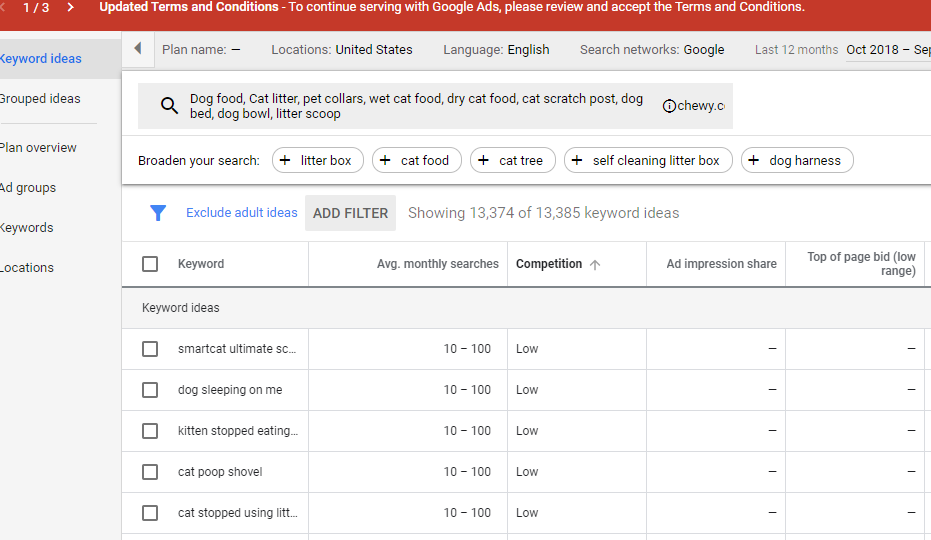Open the Keywords section
This screenshot has width=931, height=540.
coord(27,228)
